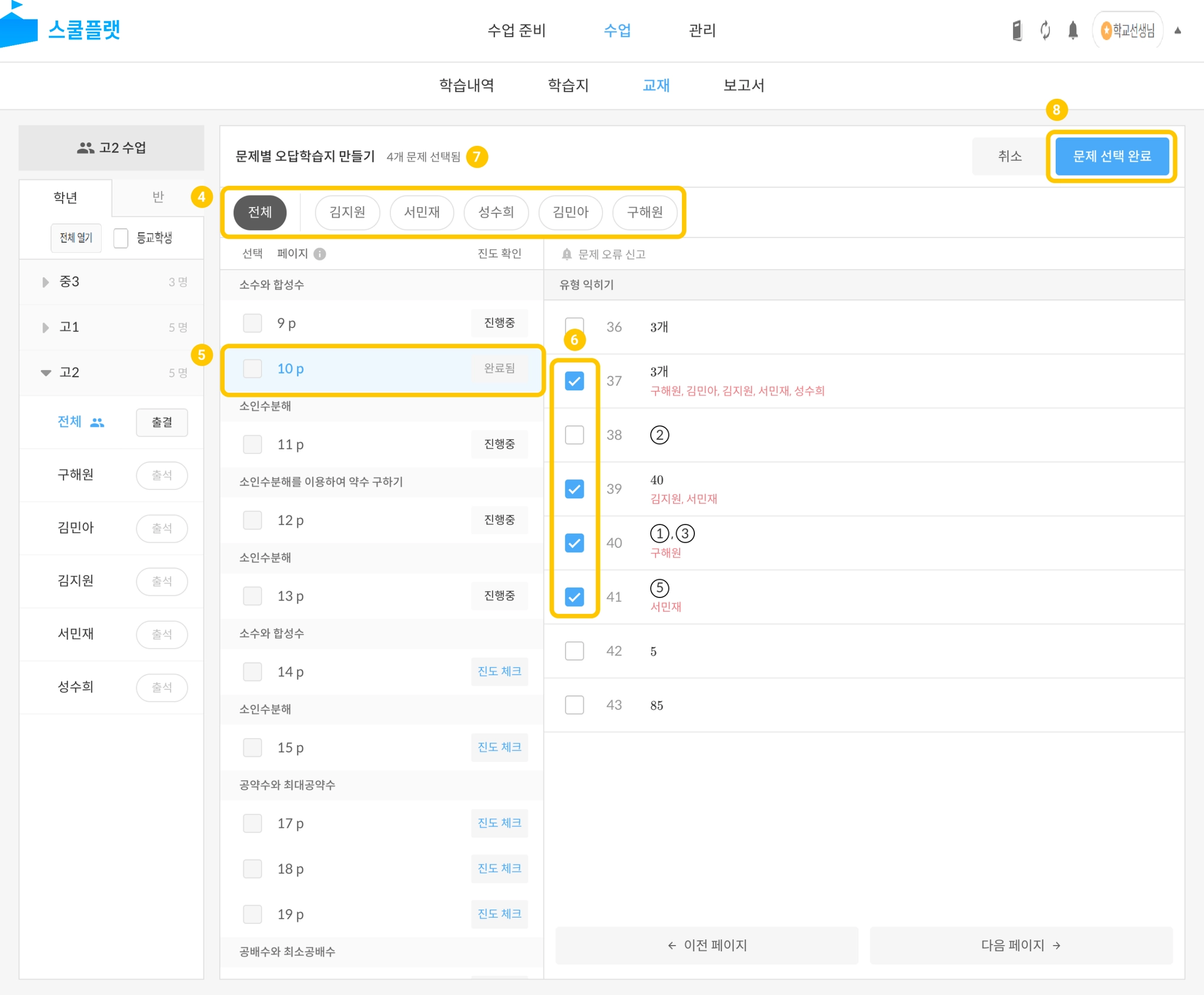Check the problem 38 checkbox
This screenshot has height=995, width=1204.
click(574, 435)
